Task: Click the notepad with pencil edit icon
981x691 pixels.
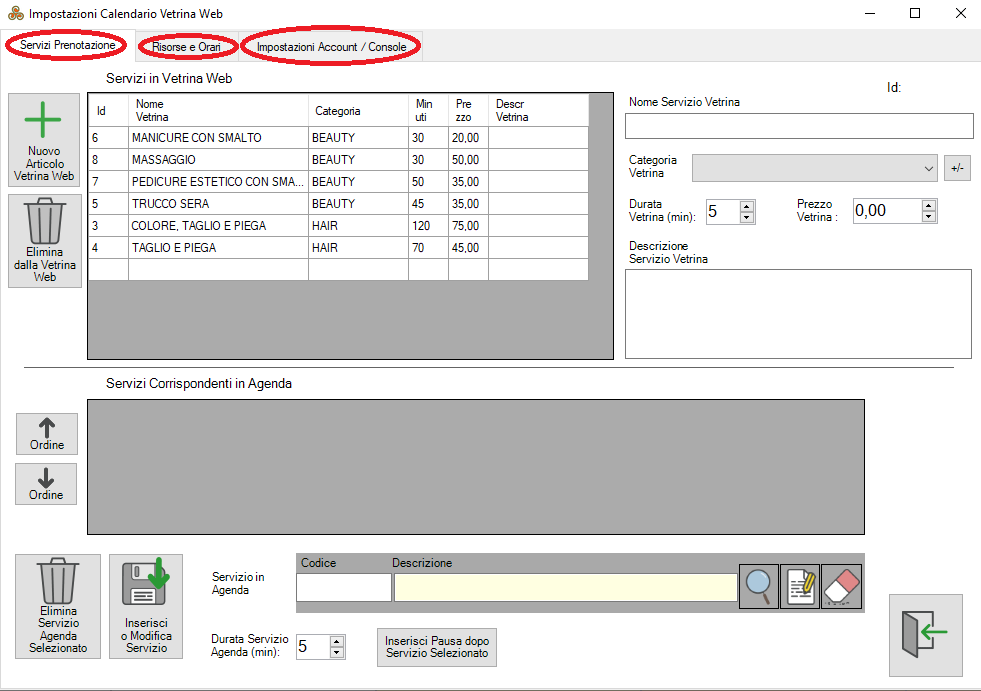Action: click(x=799, y=587)
